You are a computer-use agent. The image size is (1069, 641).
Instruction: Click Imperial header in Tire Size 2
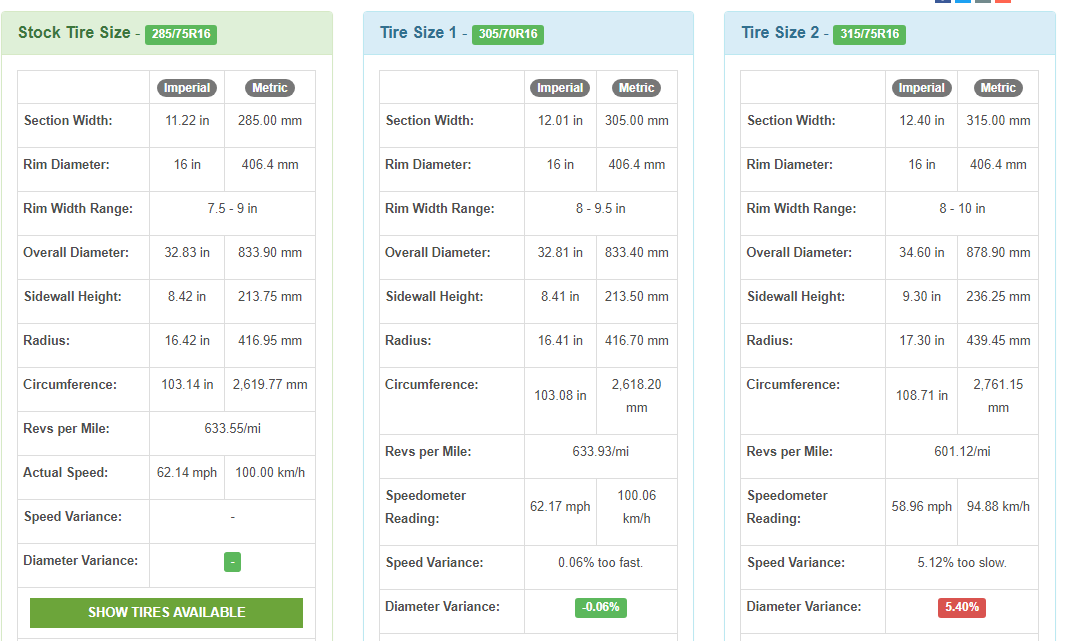(921, 88)
